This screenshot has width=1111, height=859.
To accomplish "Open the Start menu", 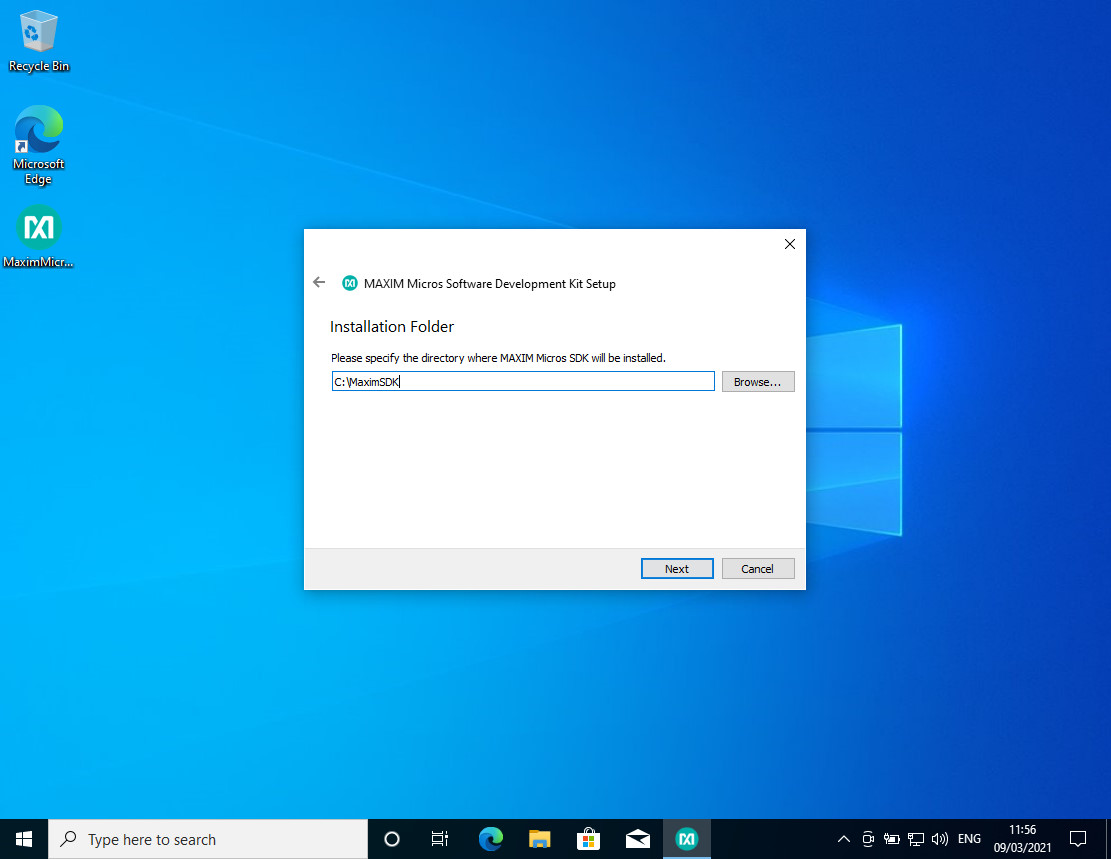I will pos(23,839).
